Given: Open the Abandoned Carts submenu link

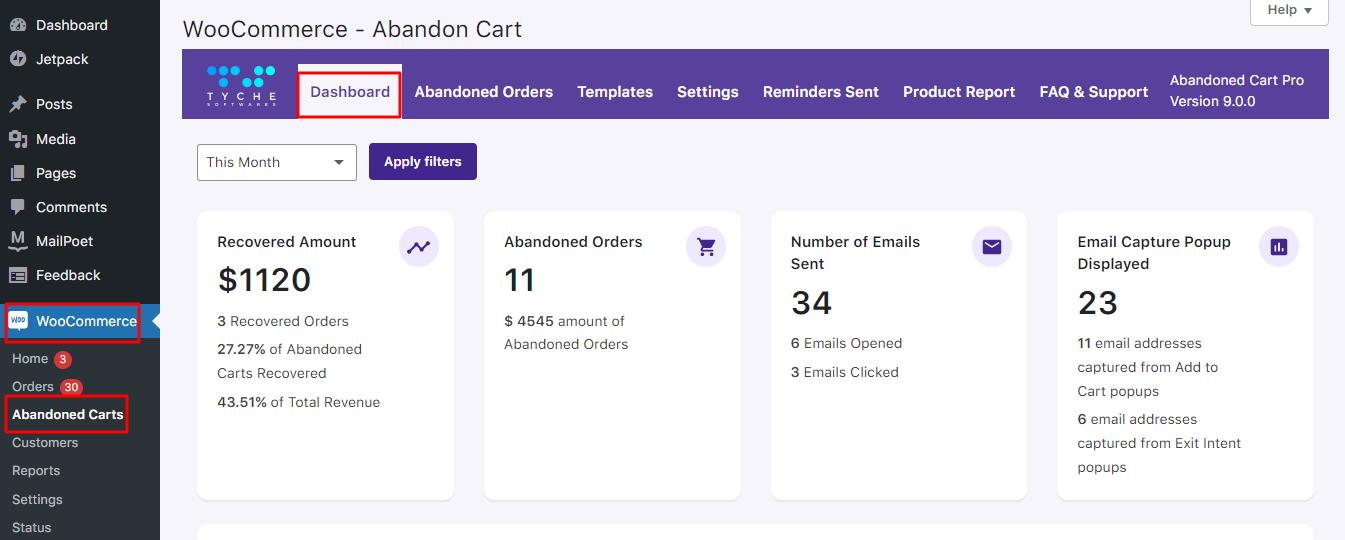Looking at the screenshot, I should [68, 414].
